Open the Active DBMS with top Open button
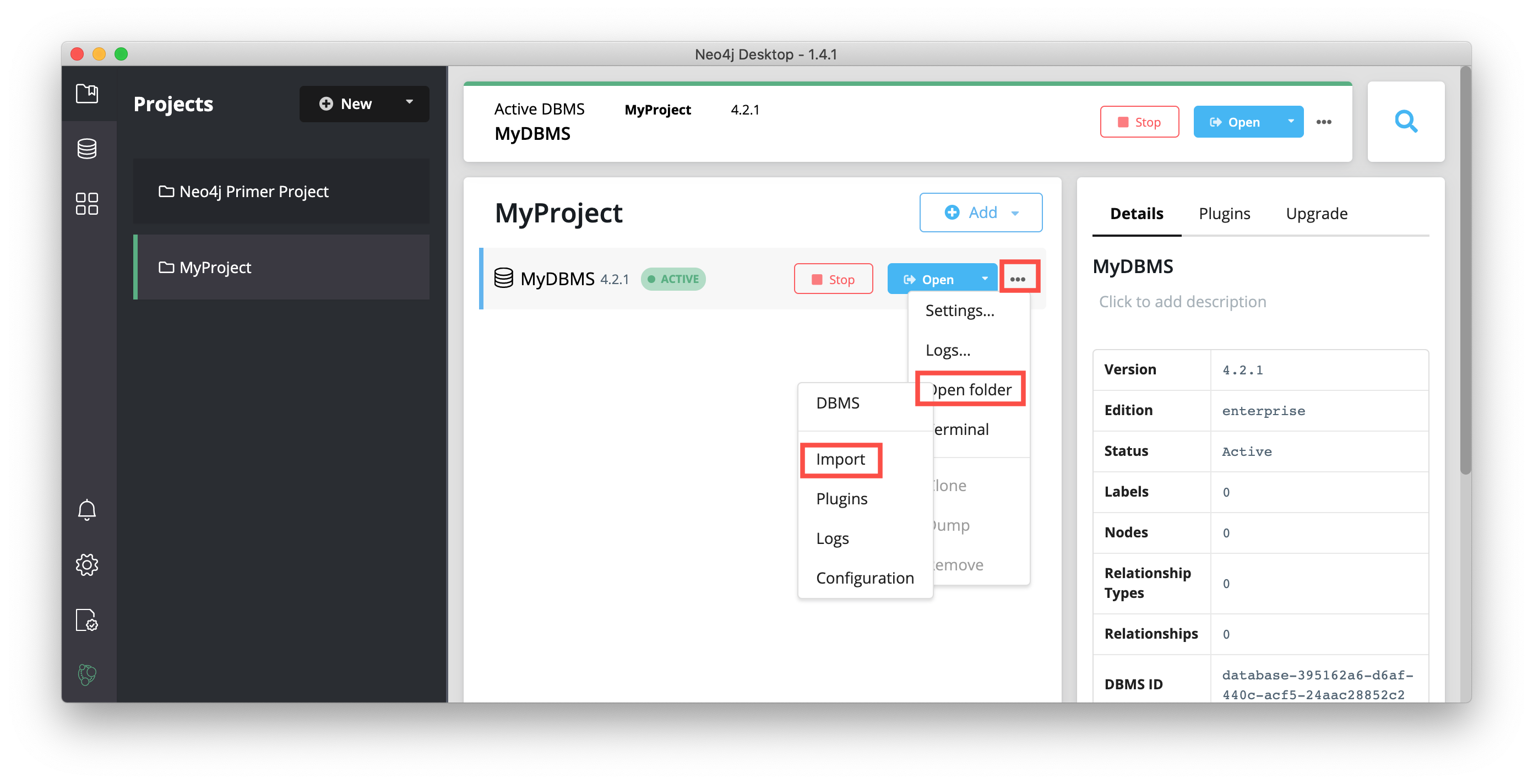This screenshot has width=1533, height=784. tap(1236, 122)
